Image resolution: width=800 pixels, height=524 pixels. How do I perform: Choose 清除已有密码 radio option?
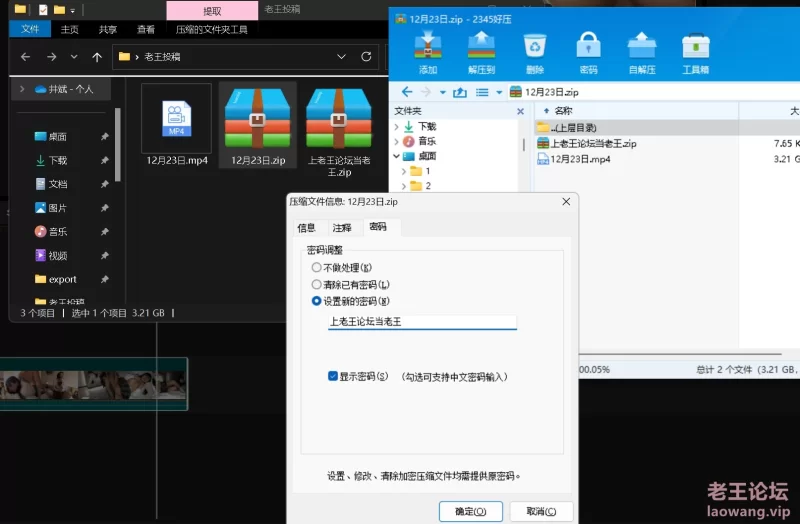(317, 284)
